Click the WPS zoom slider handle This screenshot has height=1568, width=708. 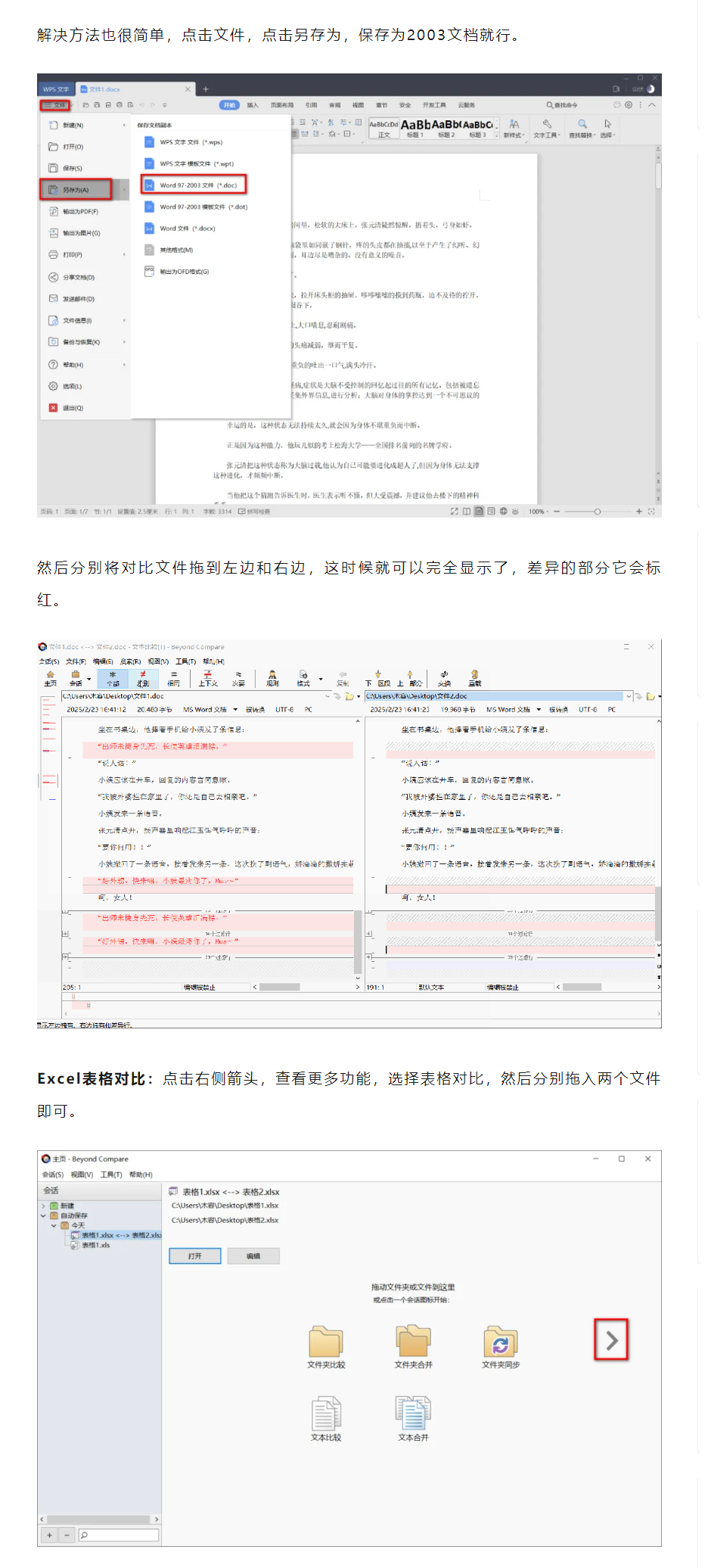pyautogui.click(x=597, y=512)
